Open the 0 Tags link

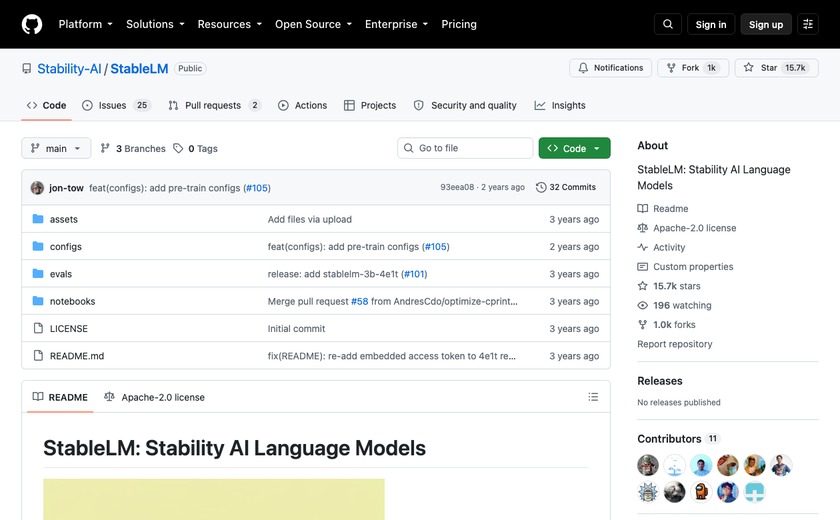(x=196, y=148)
